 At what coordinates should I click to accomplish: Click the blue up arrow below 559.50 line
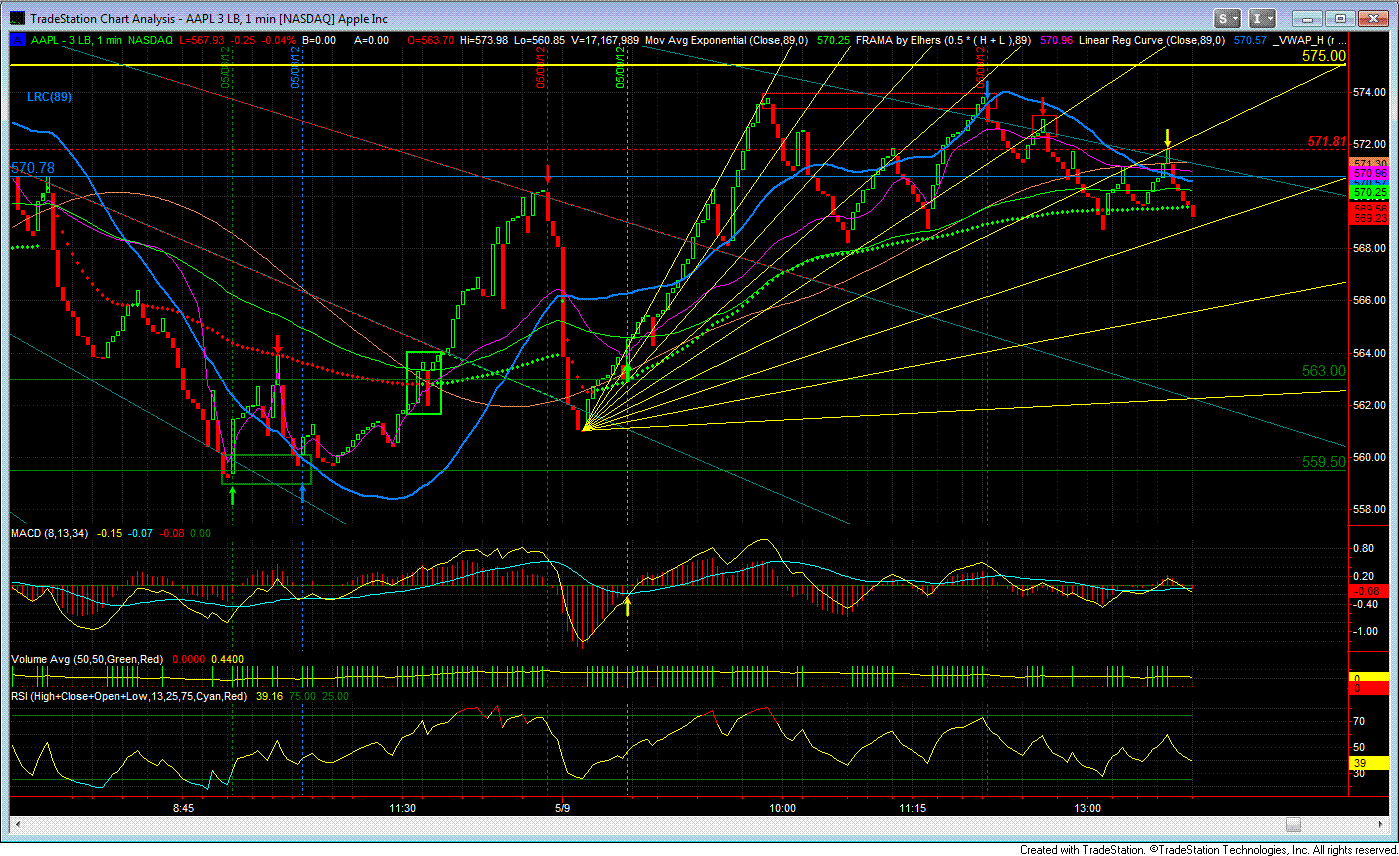[x=302, y=493]
